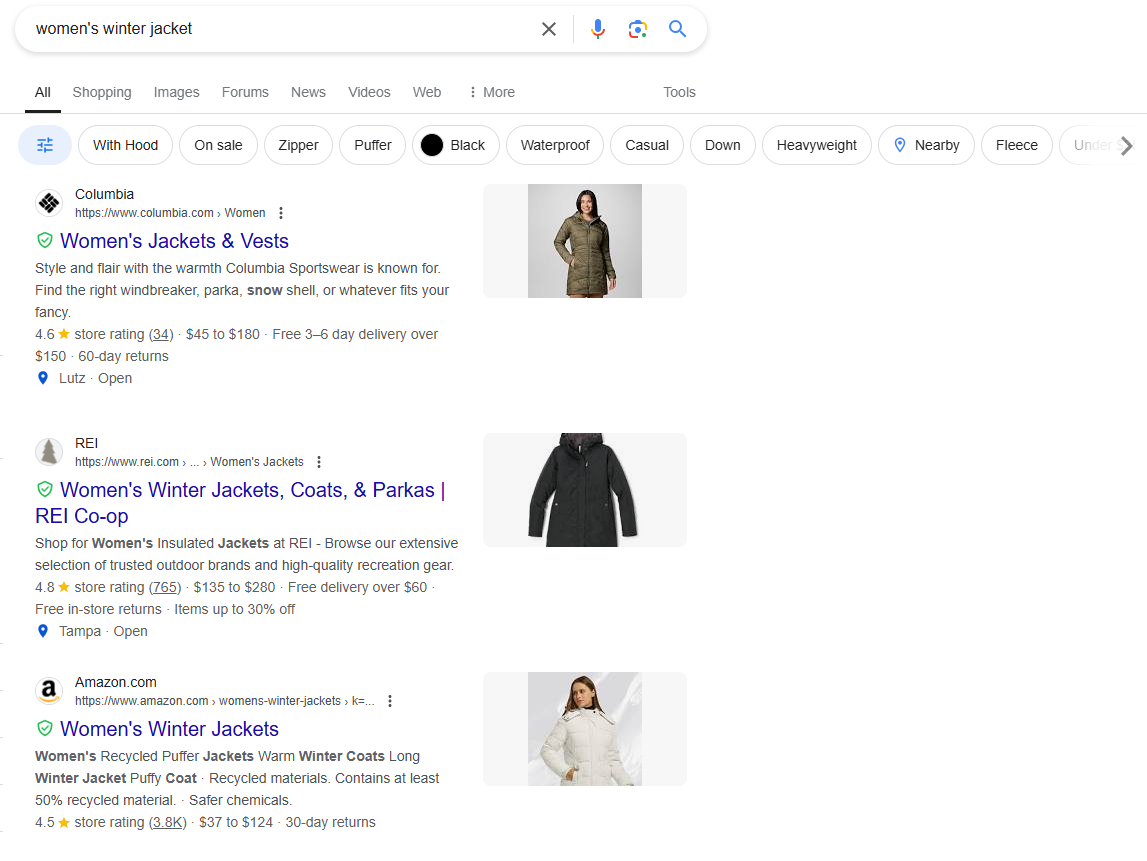Click the REI site favicon
This screenshot has height=861, width=1147.
click(49, 452)
